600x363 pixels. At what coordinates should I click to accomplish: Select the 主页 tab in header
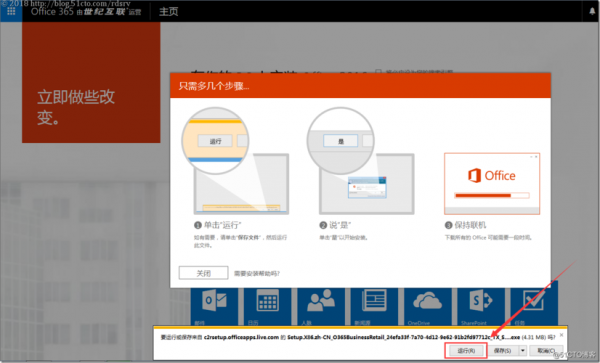click(x=168, y=11)
